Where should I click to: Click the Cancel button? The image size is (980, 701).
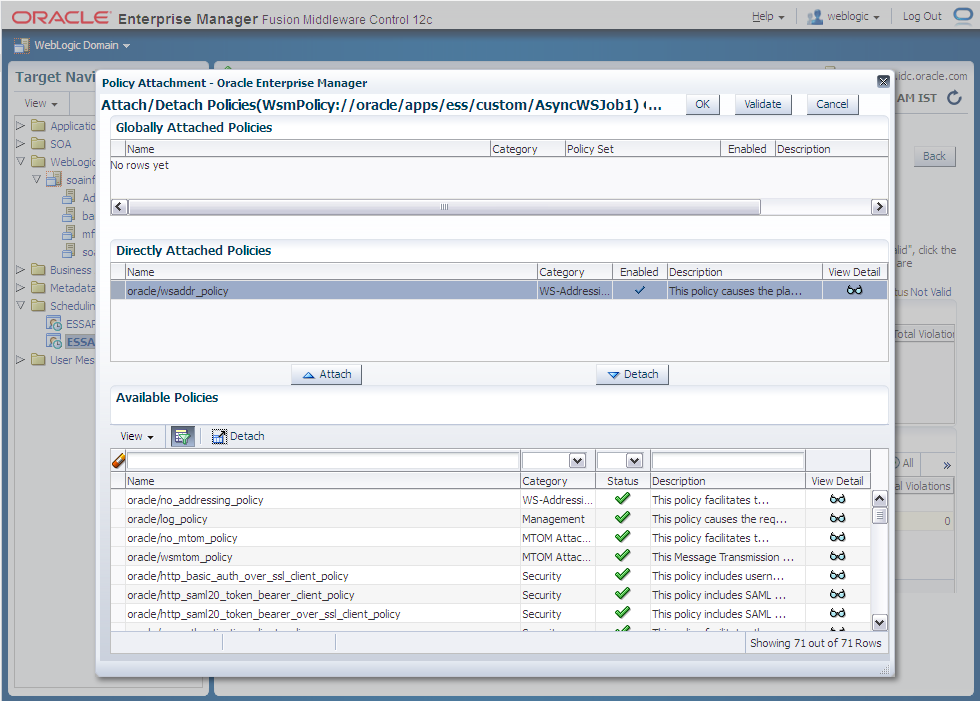pyautogui.click(x=832, y=104)
